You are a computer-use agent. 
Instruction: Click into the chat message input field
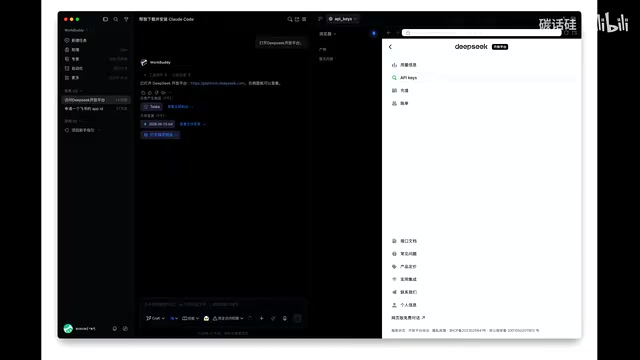coord(223,304)
